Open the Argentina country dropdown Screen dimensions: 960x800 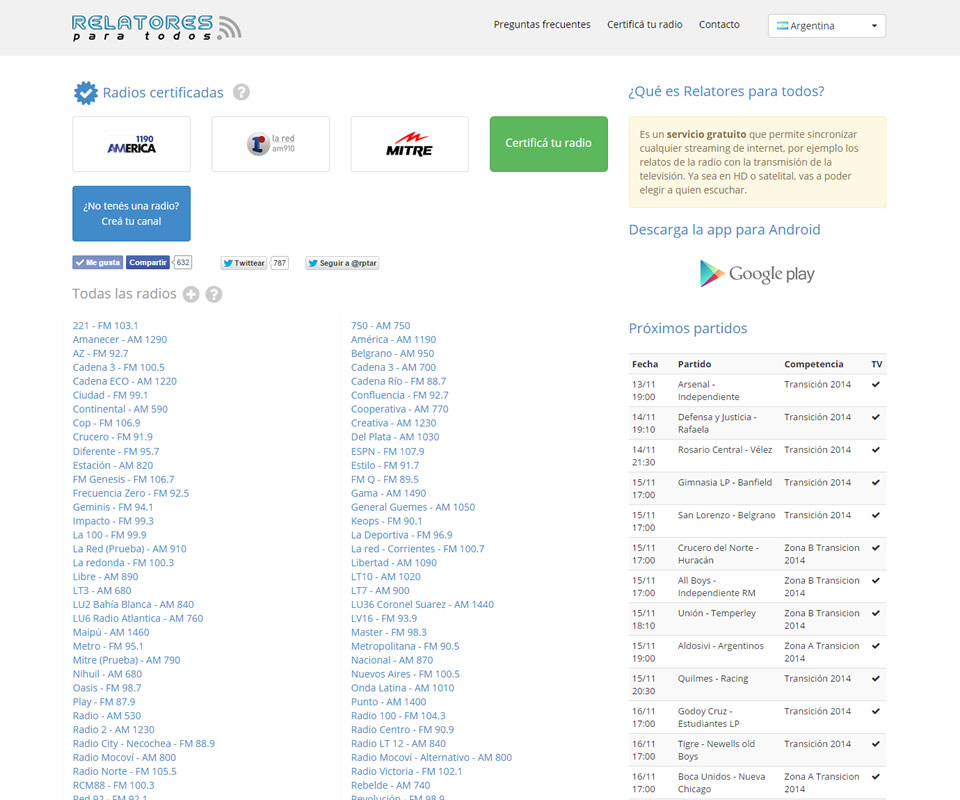pyautogui.click(x=827, y=26)
